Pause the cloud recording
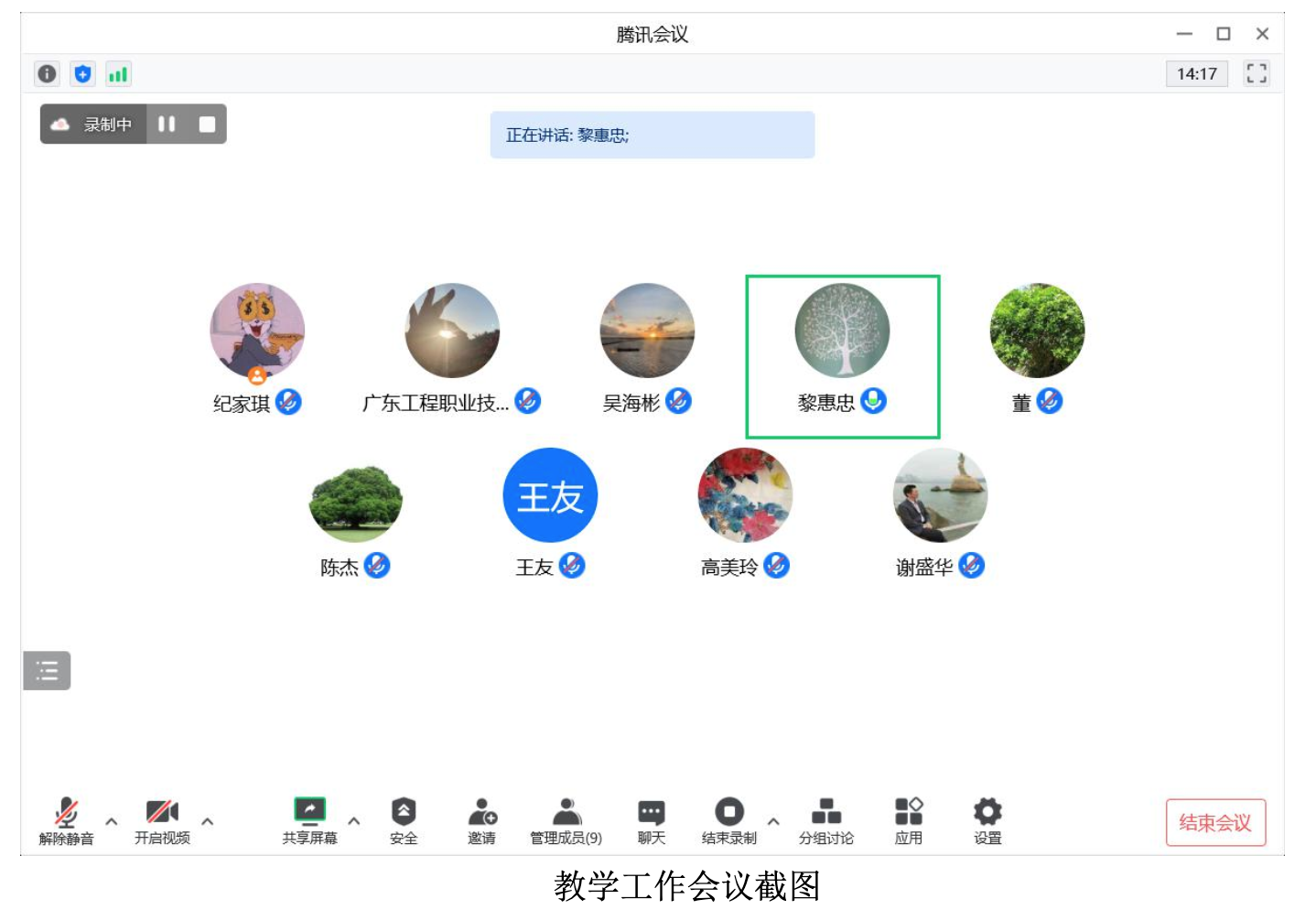Screen dimensions: 1316x910 point(167,125)
